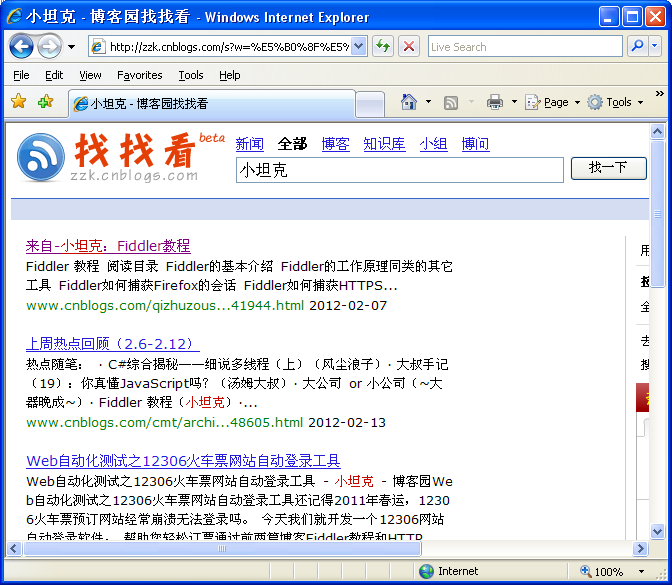Open the 博问 search category link

(475, 144)
